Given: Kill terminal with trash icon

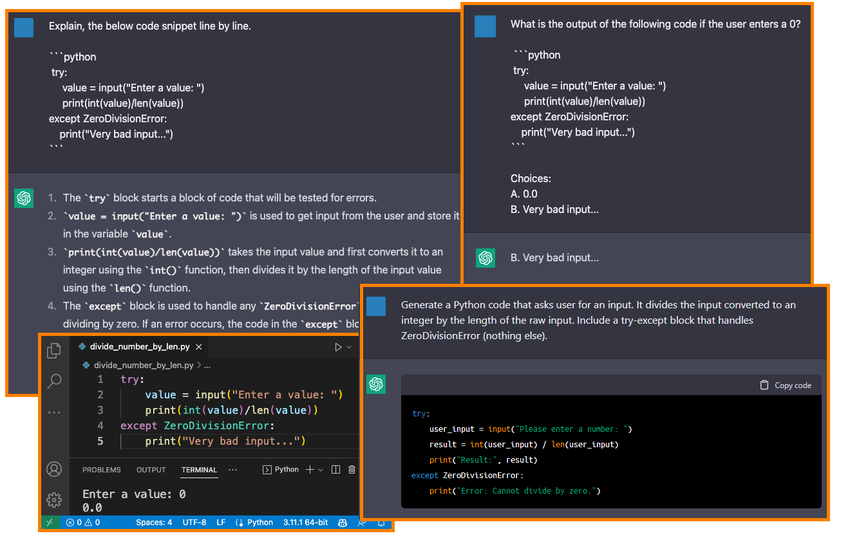Looking at the screenshot, I should pyautogui.click(x=351, y=469).
